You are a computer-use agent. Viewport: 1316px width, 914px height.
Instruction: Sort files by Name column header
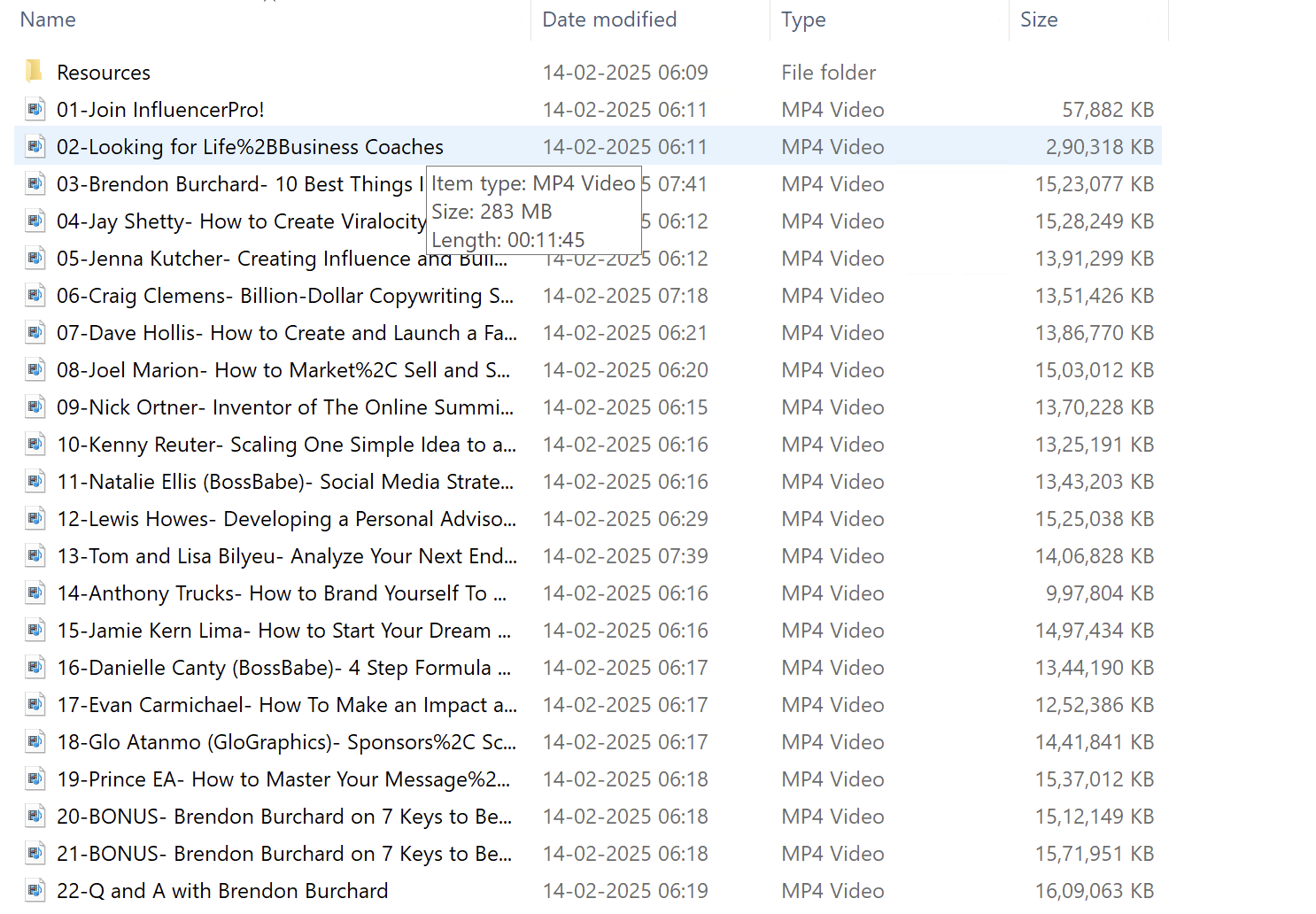(48, 19)
